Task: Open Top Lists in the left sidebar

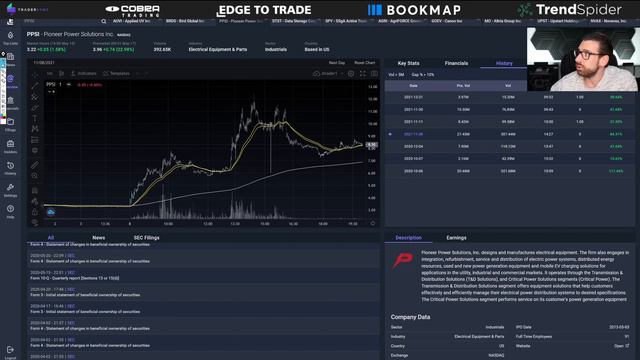Action: click(x=11, y=38)
